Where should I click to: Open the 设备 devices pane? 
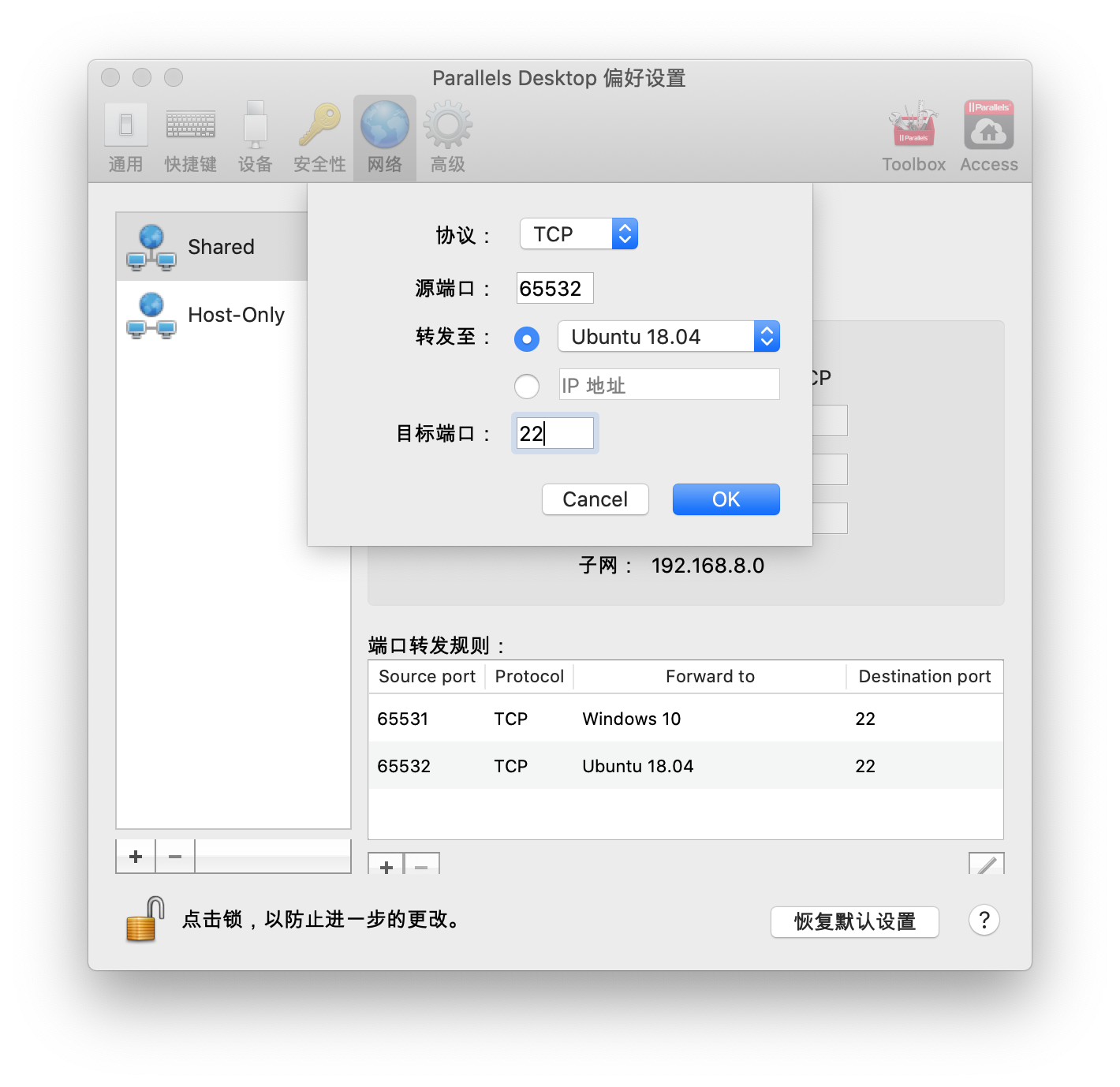tap(255, 137)
